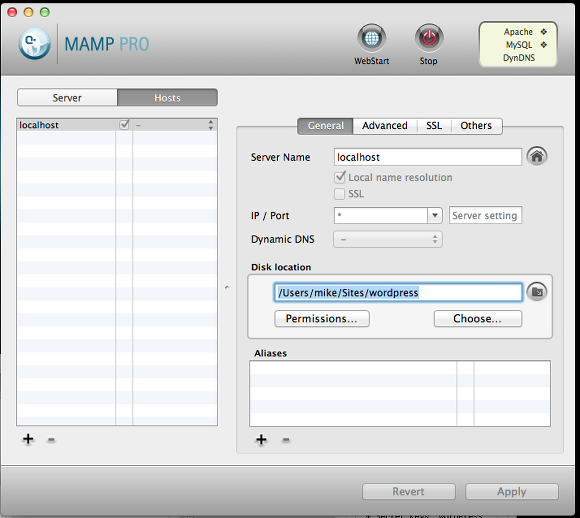The width and height of the screenshot is (580, 518).
Task: Switch to the Hosts tab
Action: [167, 98]
